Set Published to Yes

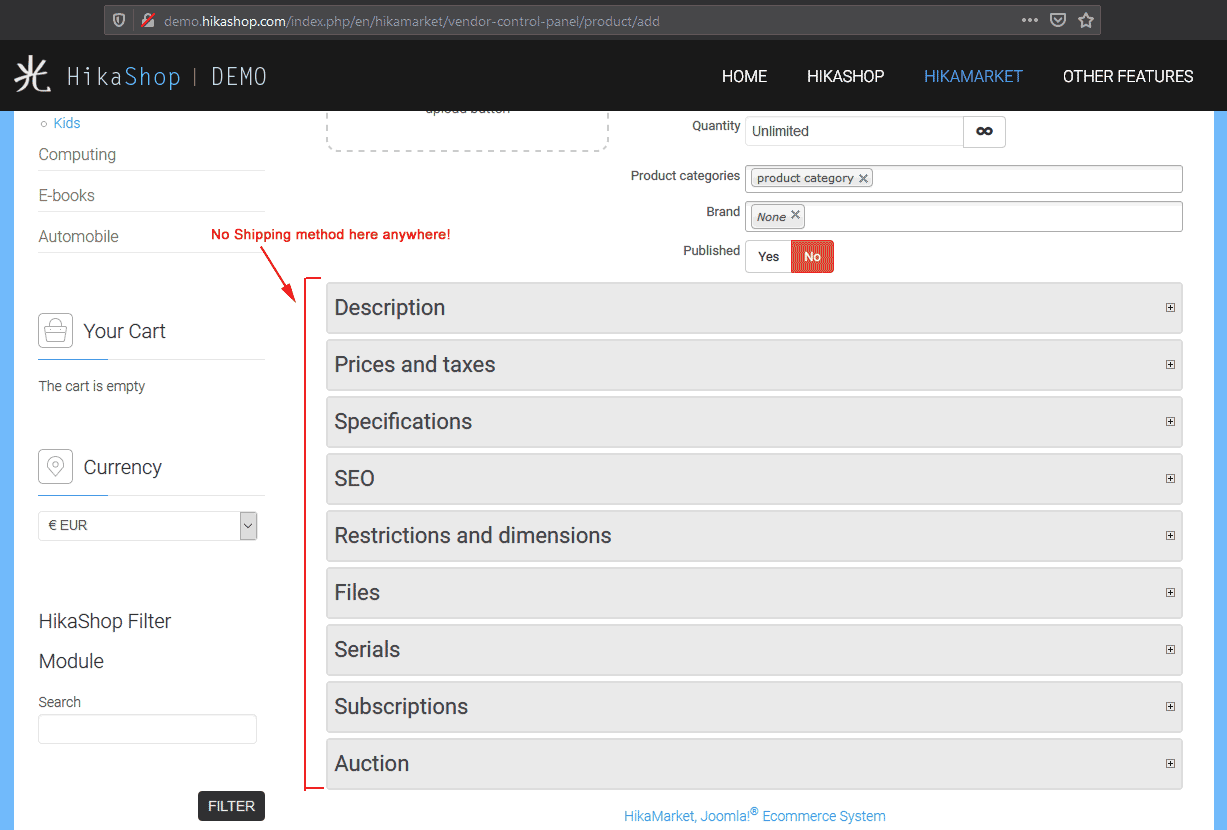(x=768, y=257)
